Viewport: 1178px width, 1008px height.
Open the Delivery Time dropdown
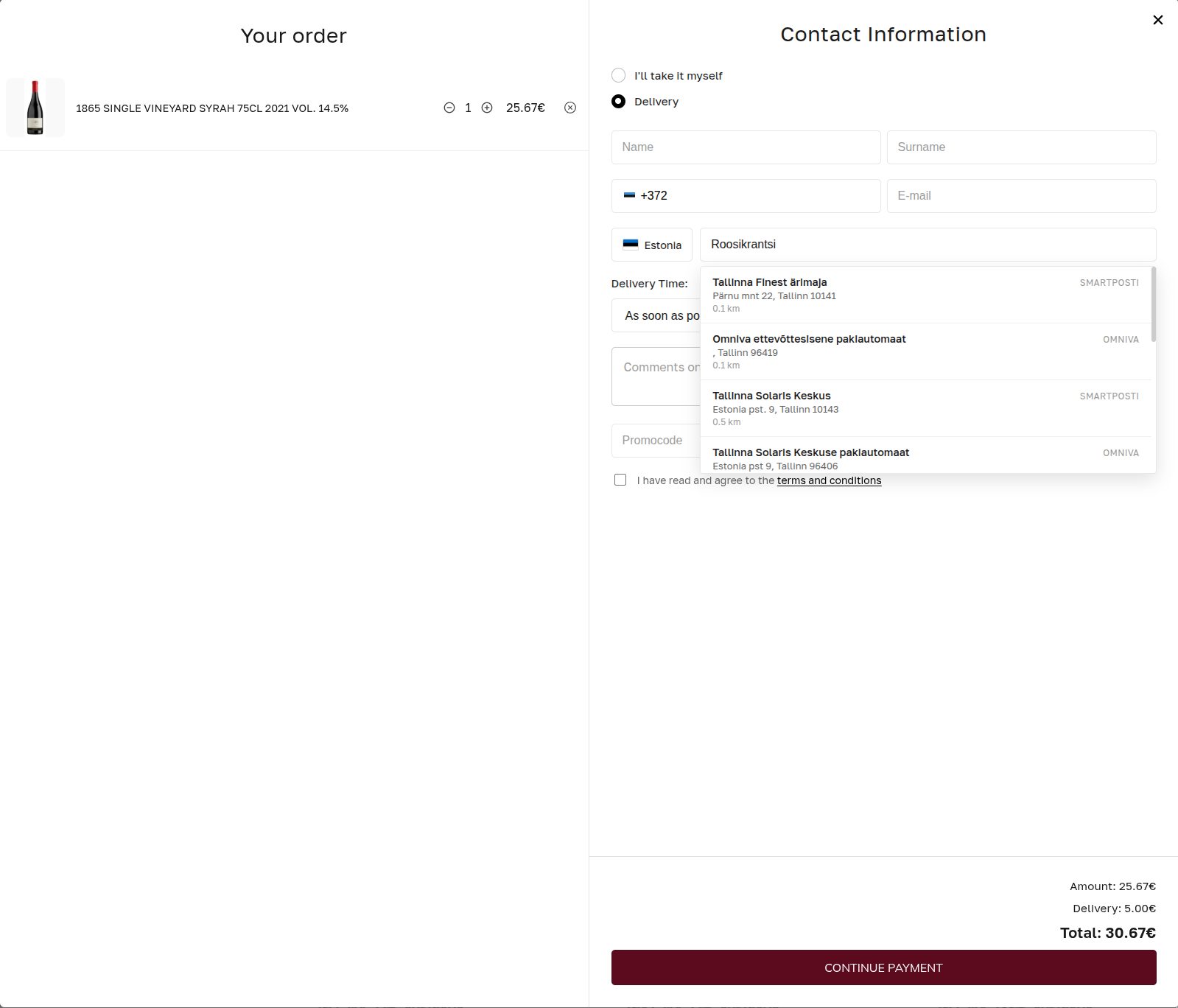(x=656, y=315)
